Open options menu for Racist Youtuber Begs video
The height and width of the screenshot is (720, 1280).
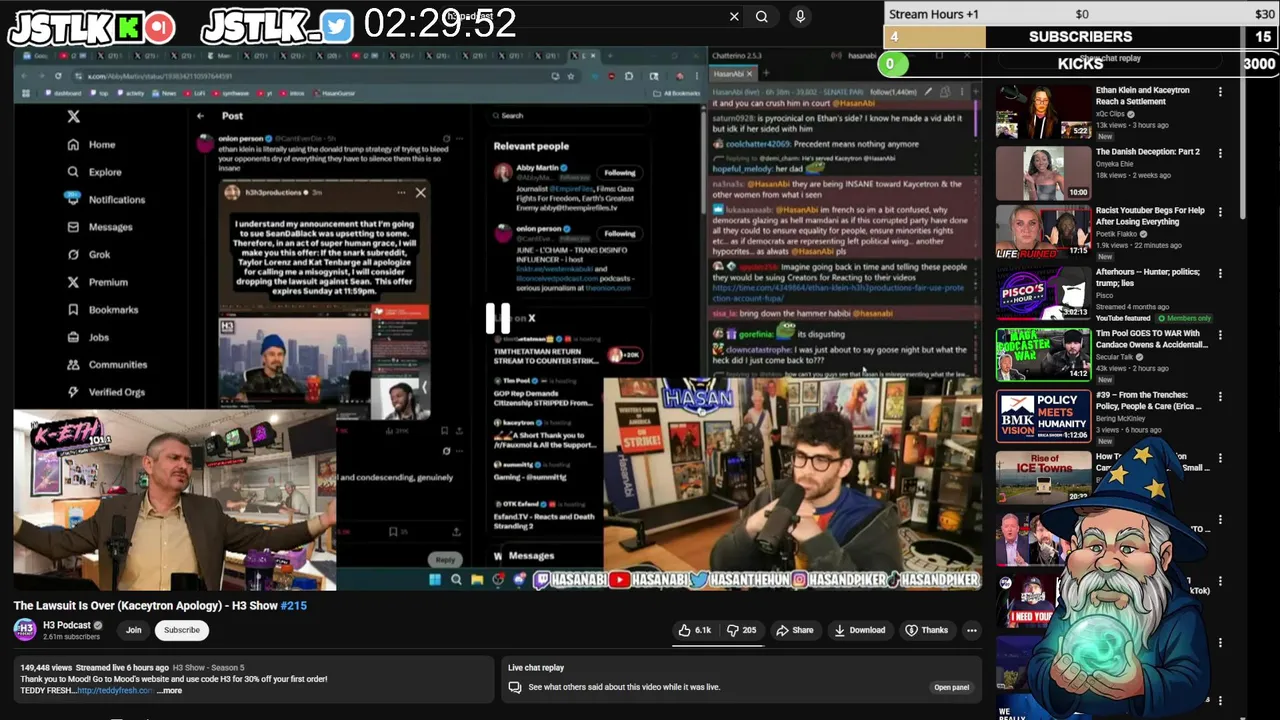tap(1220, 213)
